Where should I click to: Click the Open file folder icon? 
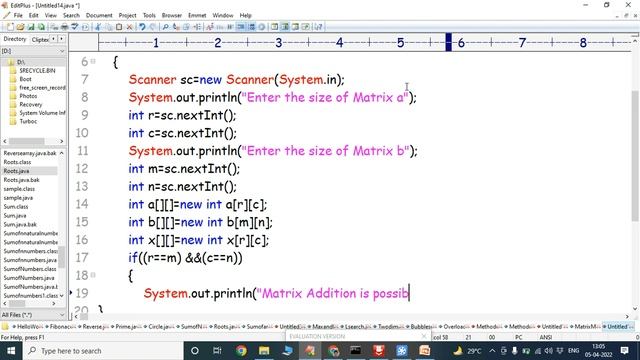click(x=20, y=27)
